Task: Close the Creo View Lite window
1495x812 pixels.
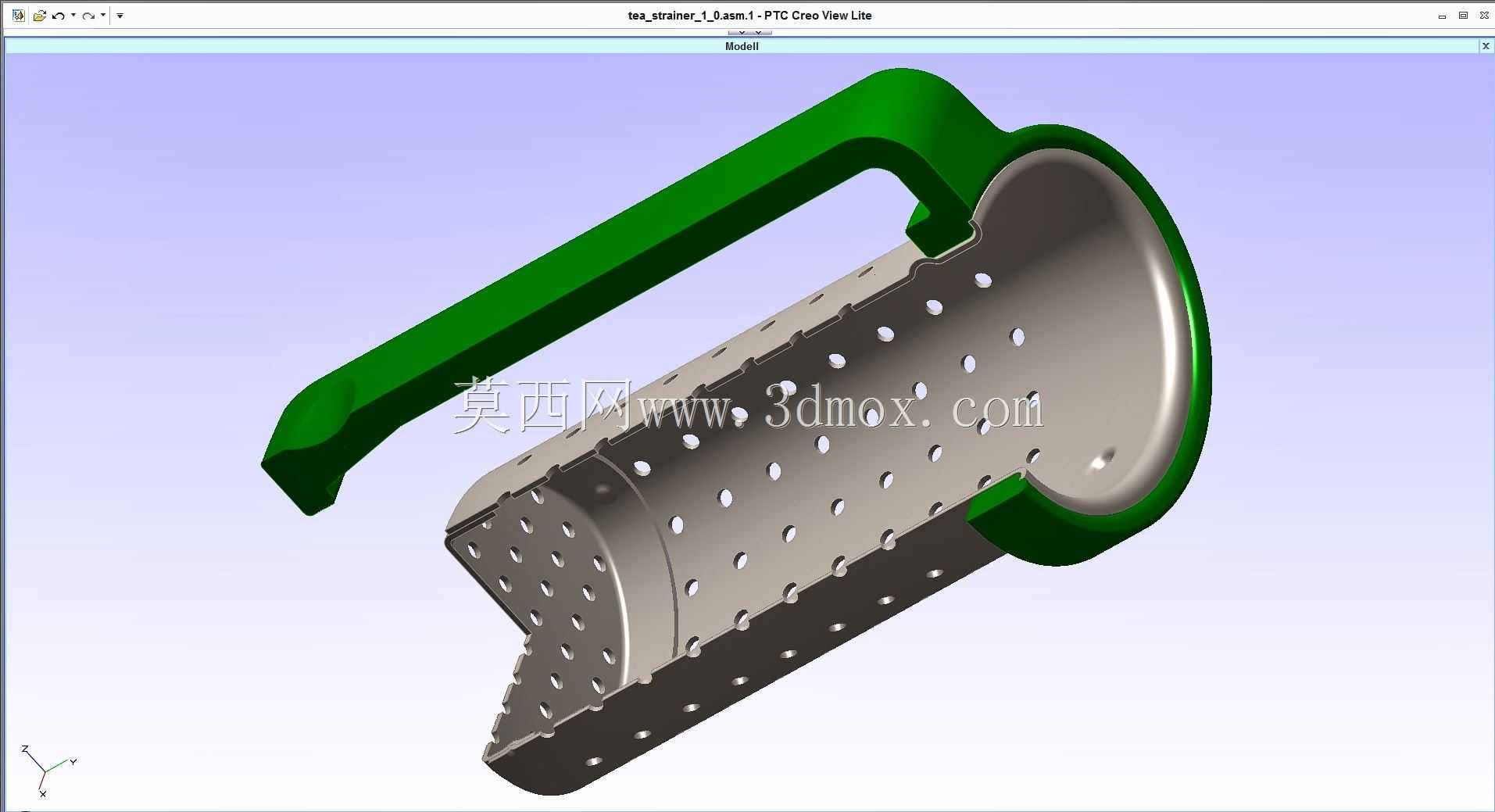Action: click(x=1484, y=16)
